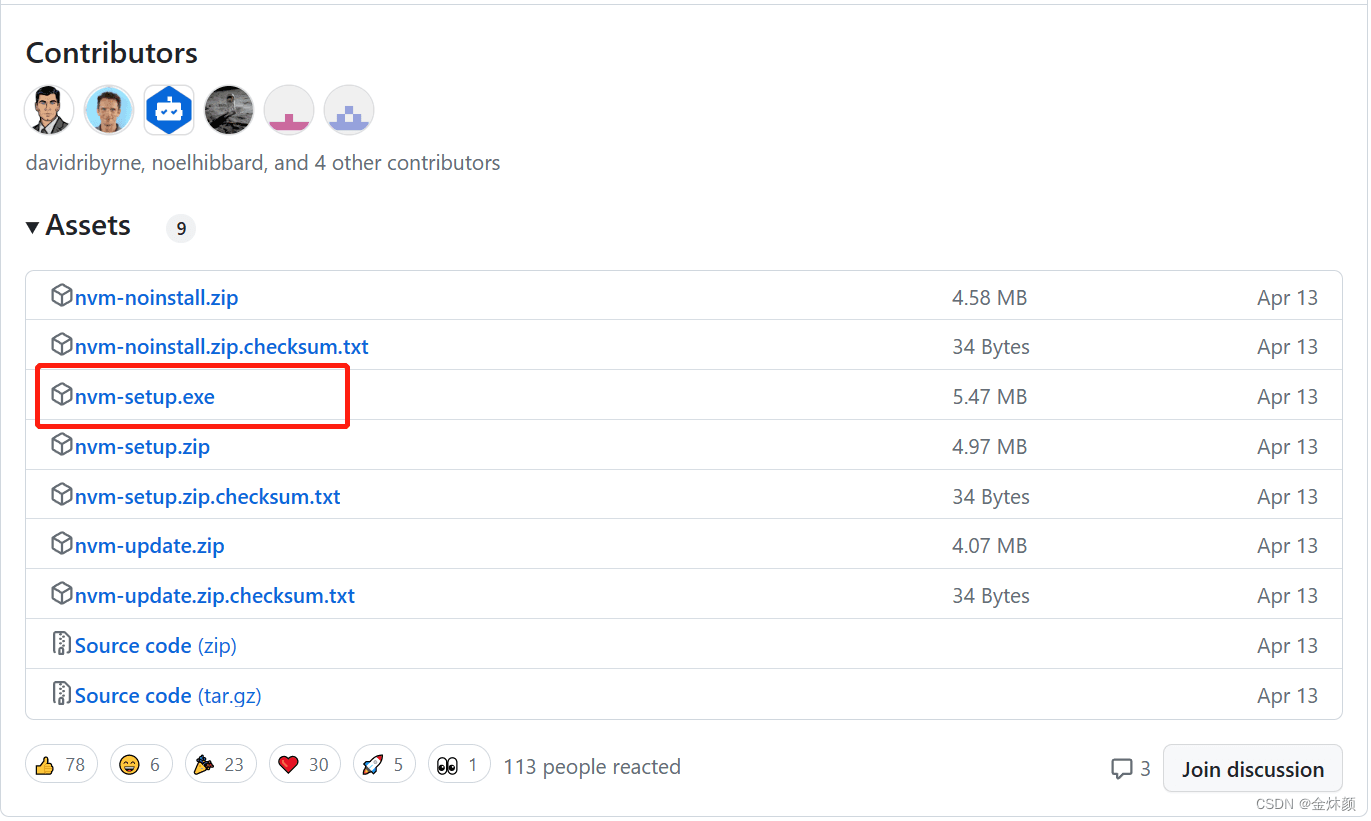This screenshot has height=821, width=1371.
Task: Click the 4.97 MB size of nvm-setup.zip
Action: coord(990,446)
